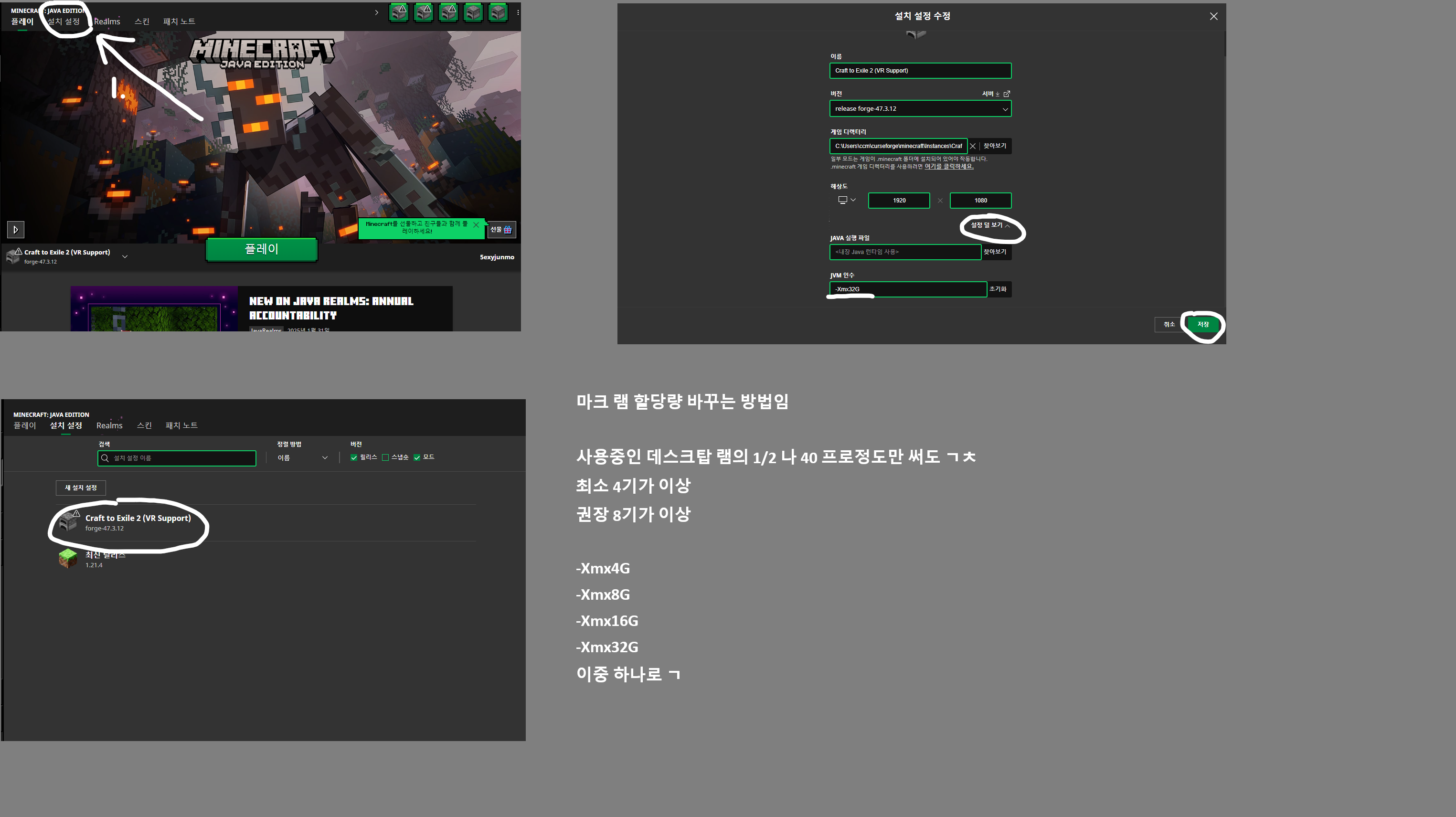Click the chevron left of the quick-launch icons
This screenshot has width=1456, height=817.
coord(376,12)
